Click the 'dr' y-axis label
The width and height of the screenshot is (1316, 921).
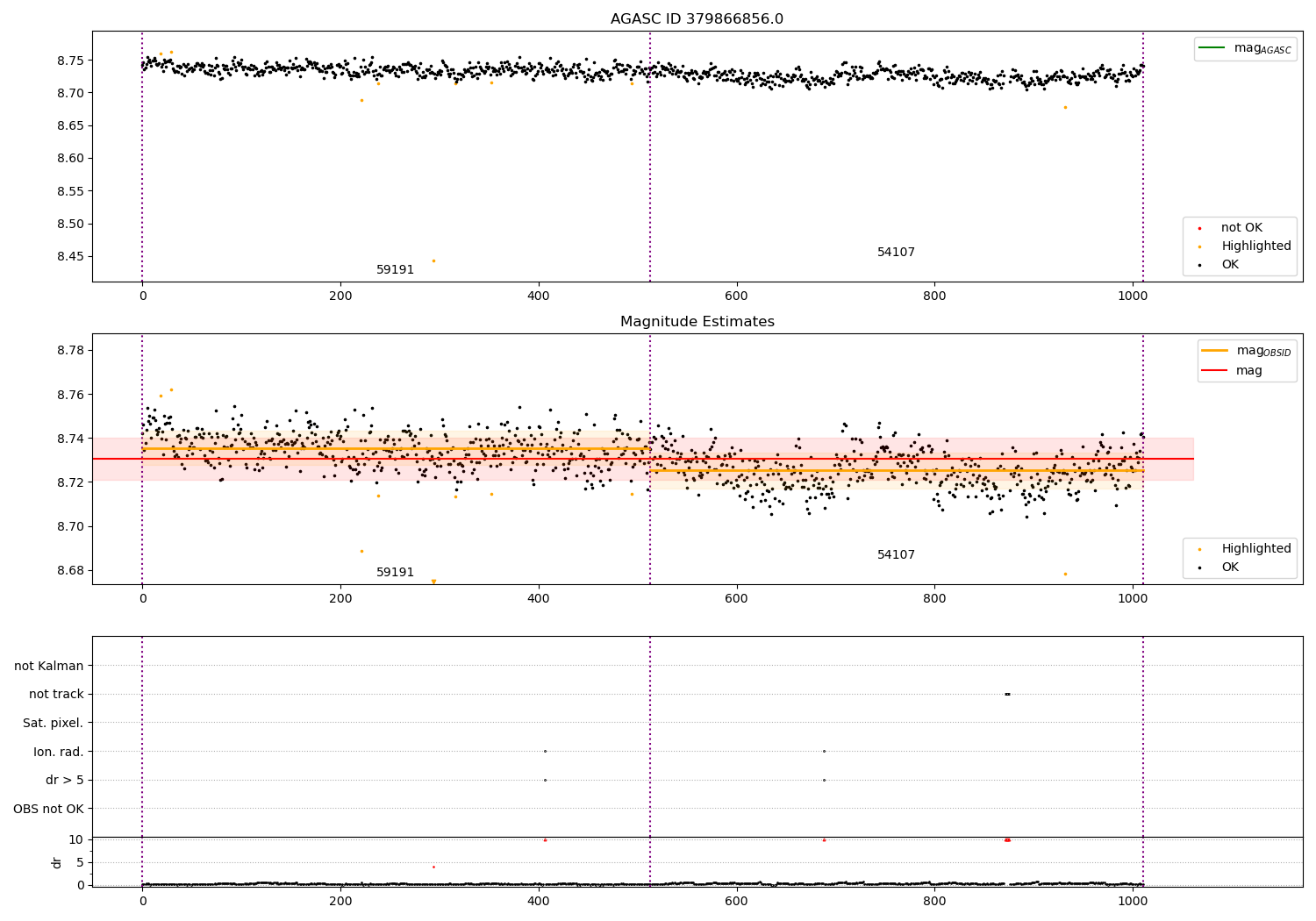[57, 862]
